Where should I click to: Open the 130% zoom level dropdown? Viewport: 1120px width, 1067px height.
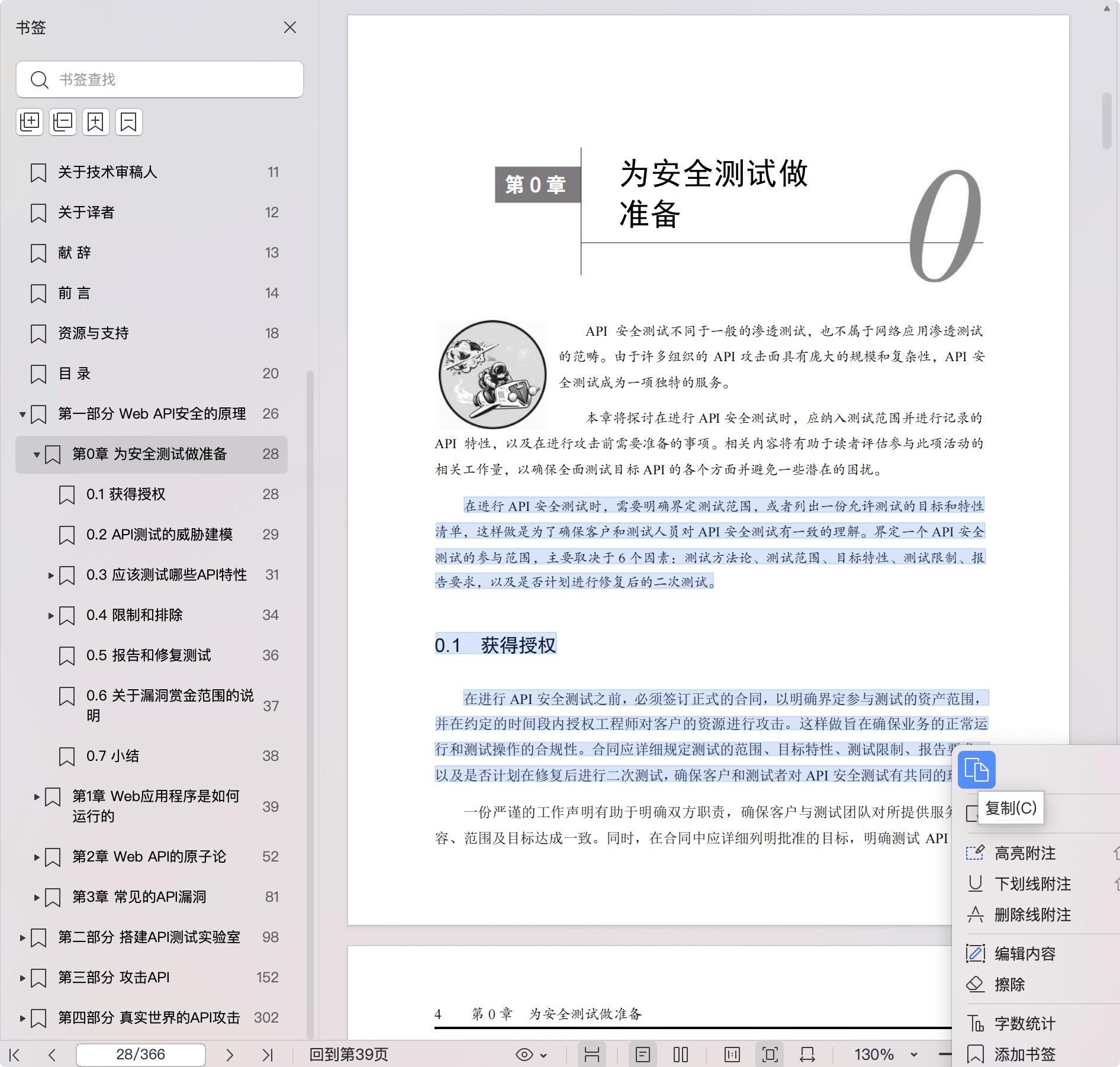pos(913,1055)
